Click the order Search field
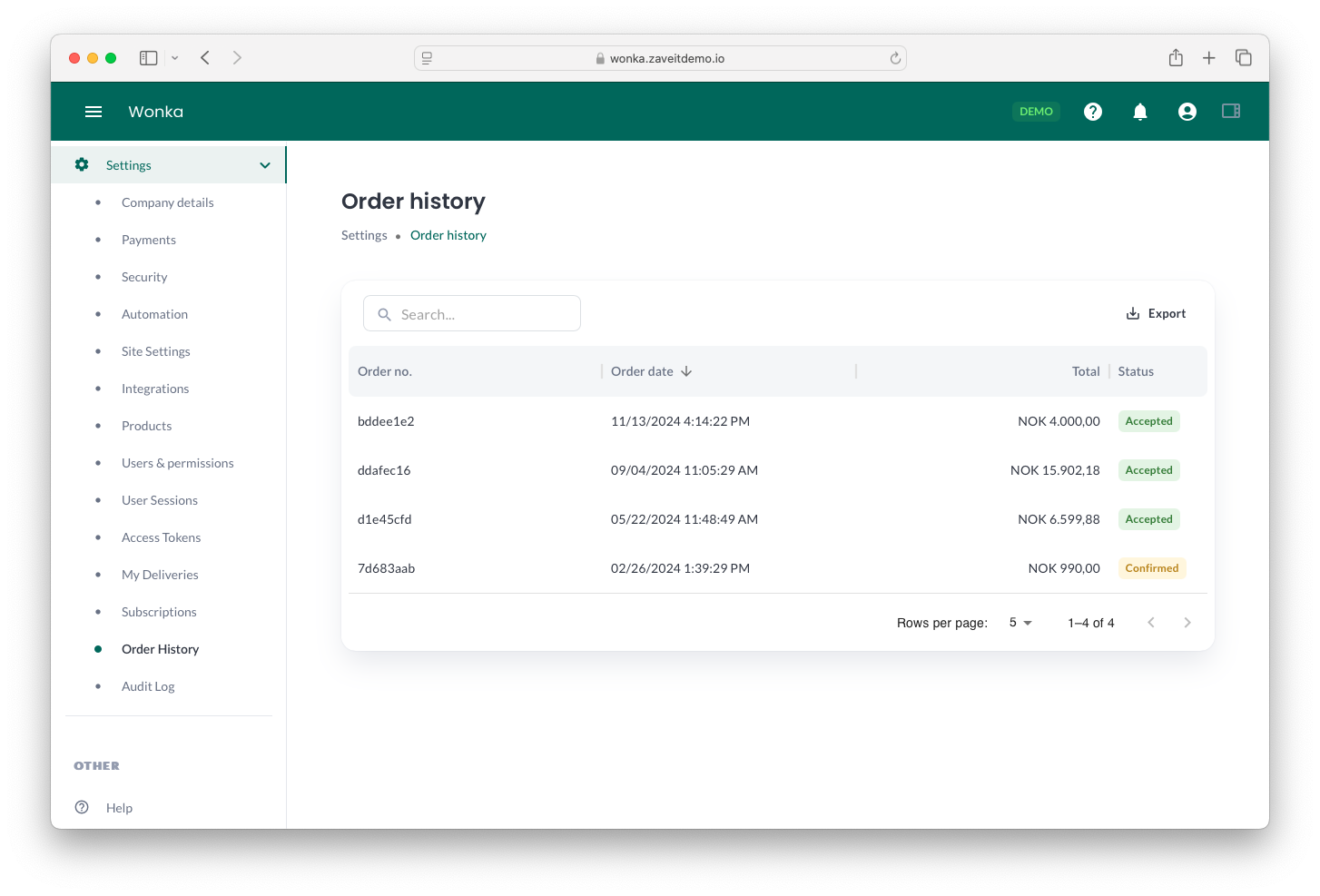Viewport: 1320px width, 896px height. pyautogui.click(x=472, y=313)
